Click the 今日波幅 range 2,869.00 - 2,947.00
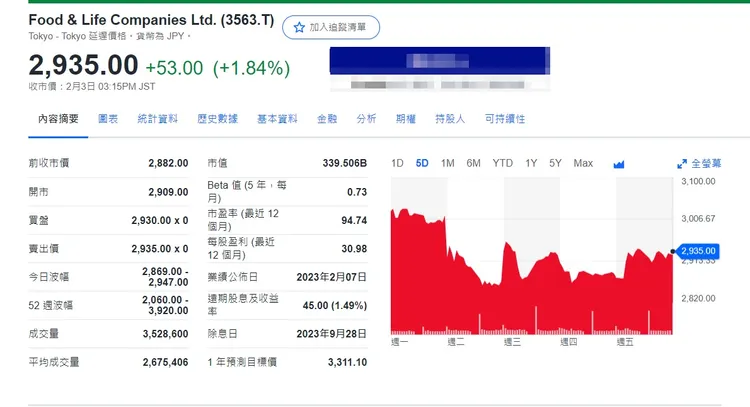This screenshot has width=750, height=407. [165, 277]
